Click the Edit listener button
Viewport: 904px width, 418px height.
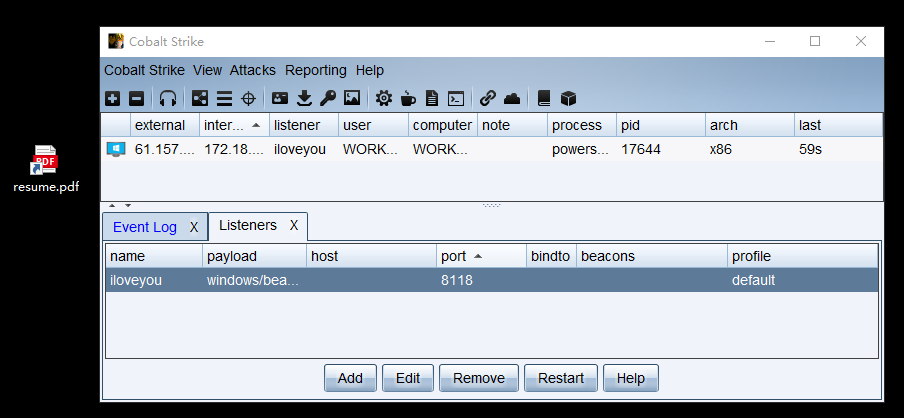tap(408, 378)
